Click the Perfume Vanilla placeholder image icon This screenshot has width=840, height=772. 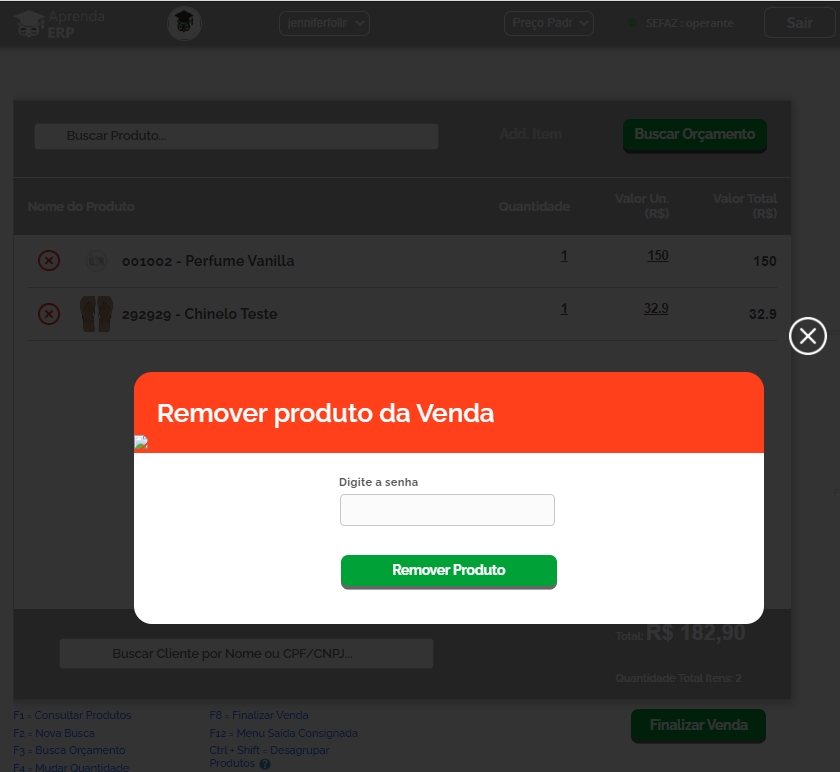(x=96, y=261)
